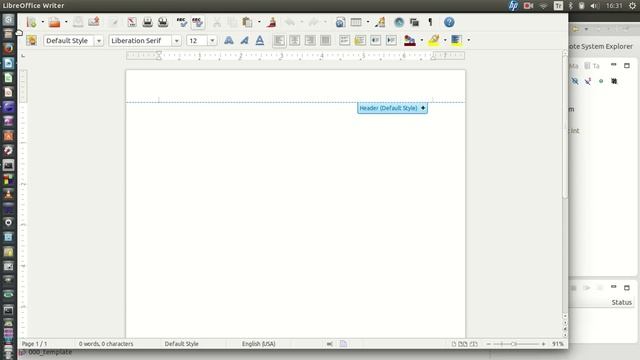The height and width of the screenshot is (360, 640).
Task: Click English (USA) language in status bar
Action: (x=258, y=344)
